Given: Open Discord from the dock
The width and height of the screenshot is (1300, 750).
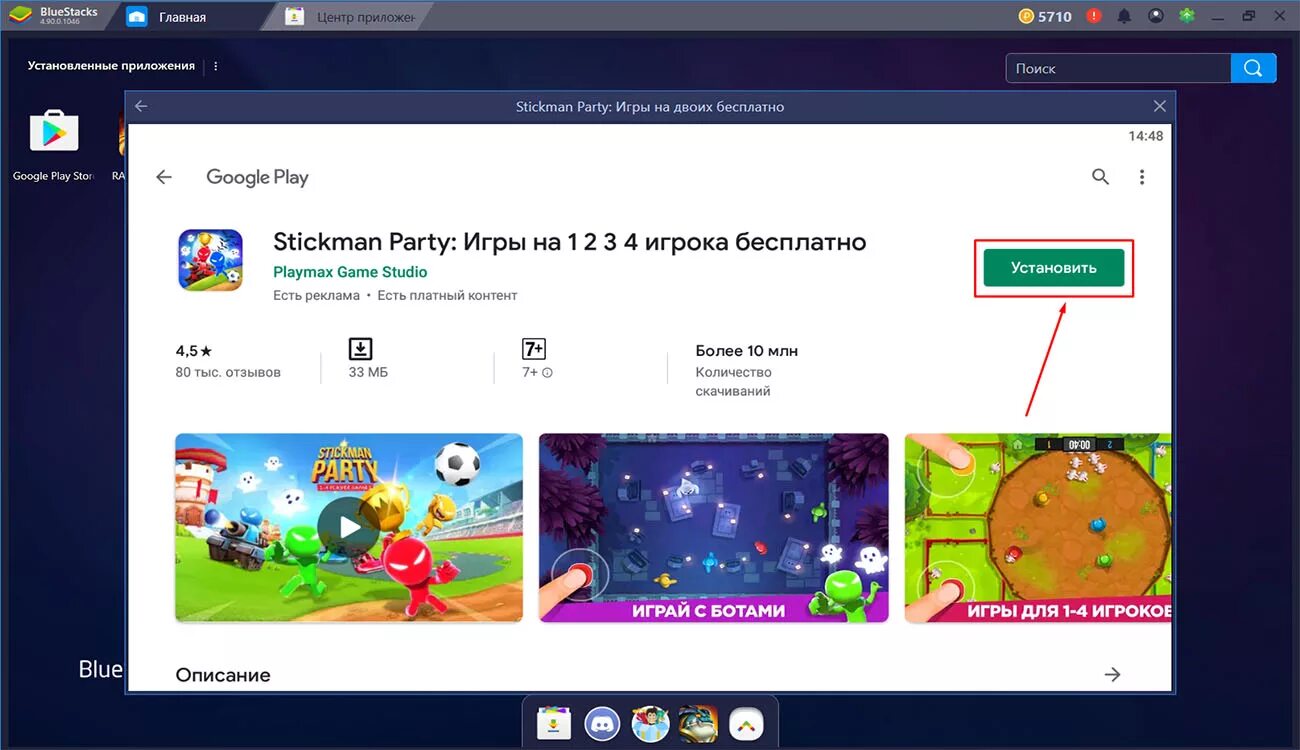Looking at the screenshot, I should click(602, 723).
